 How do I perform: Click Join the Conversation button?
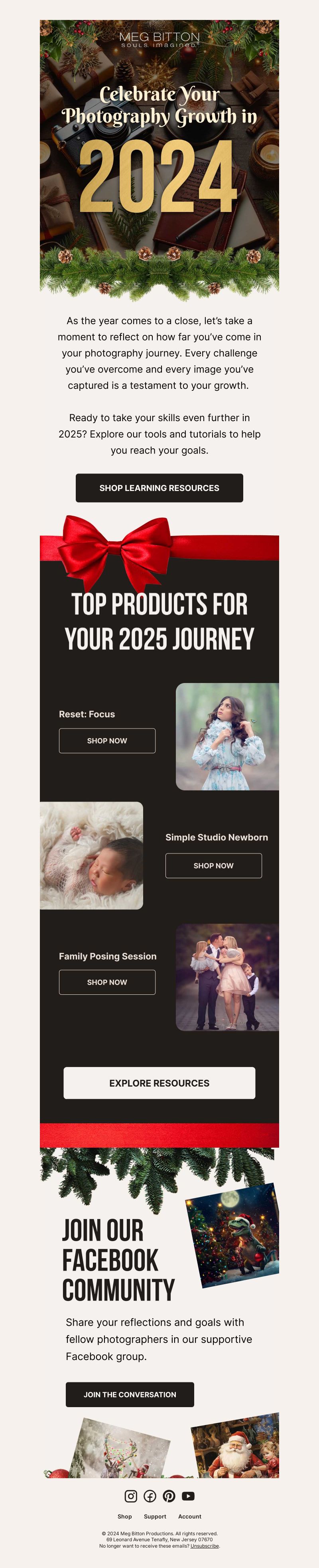pos(130,1394)
